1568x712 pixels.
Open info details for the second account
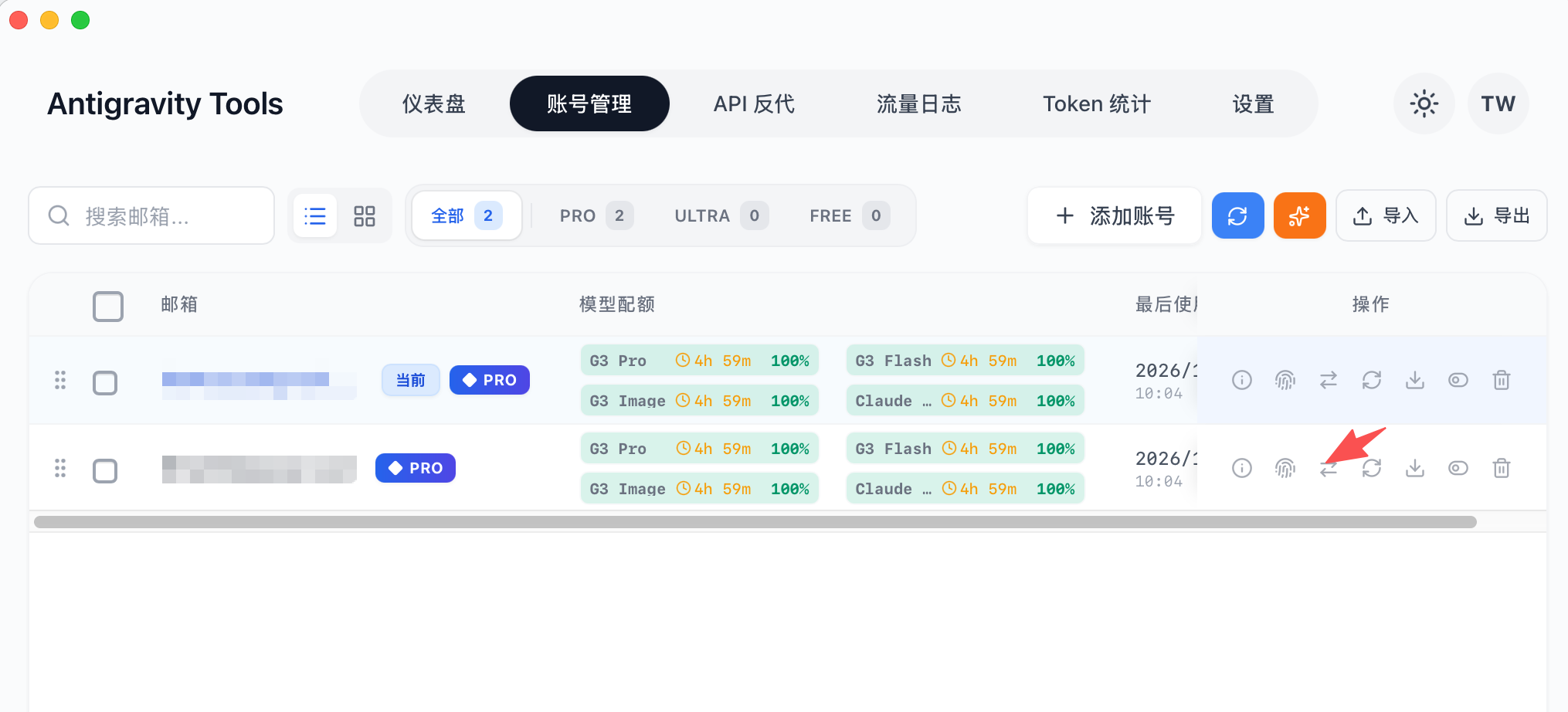(1242, 468)
